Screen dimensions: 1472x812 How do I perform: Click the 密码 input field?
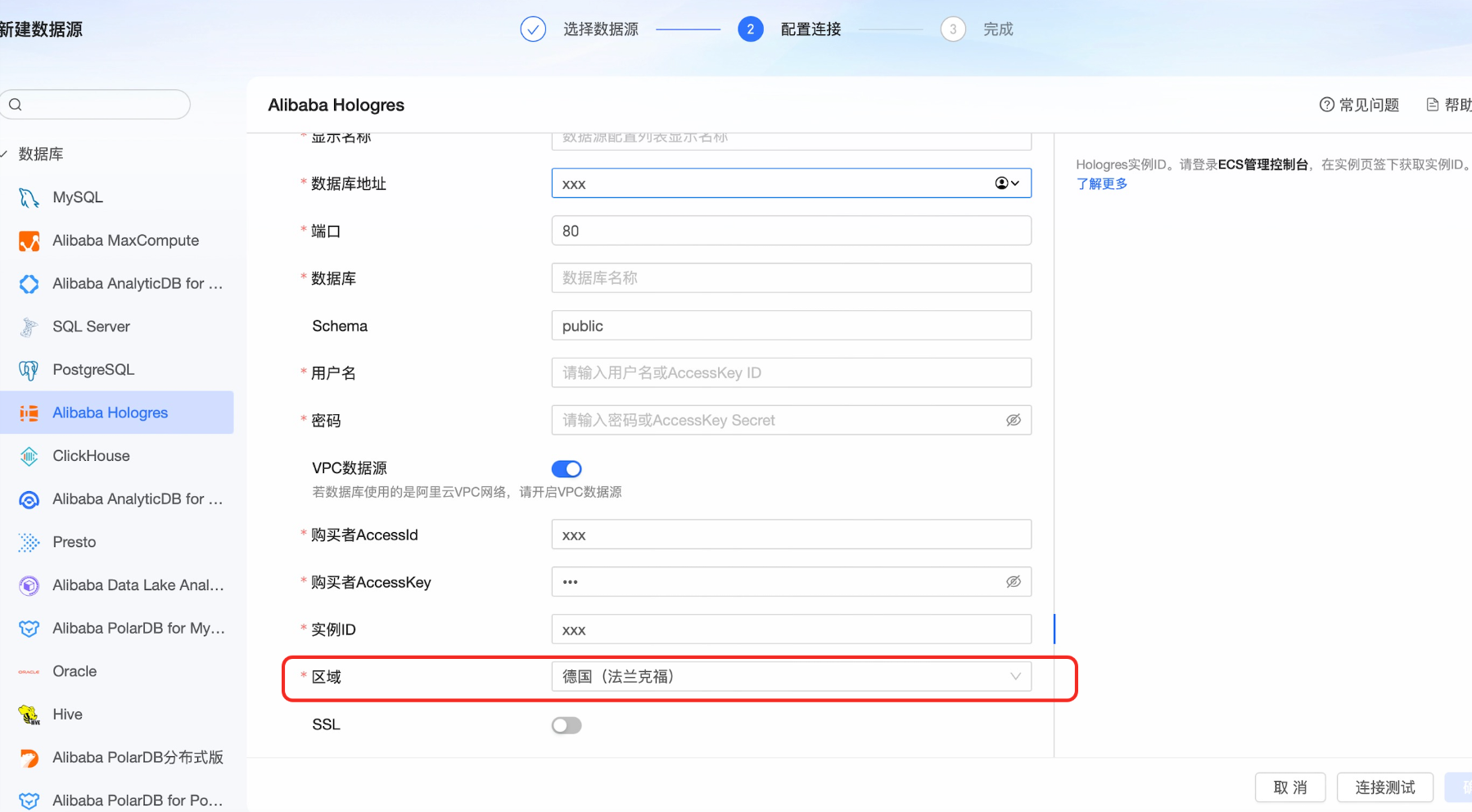[792, 420]
